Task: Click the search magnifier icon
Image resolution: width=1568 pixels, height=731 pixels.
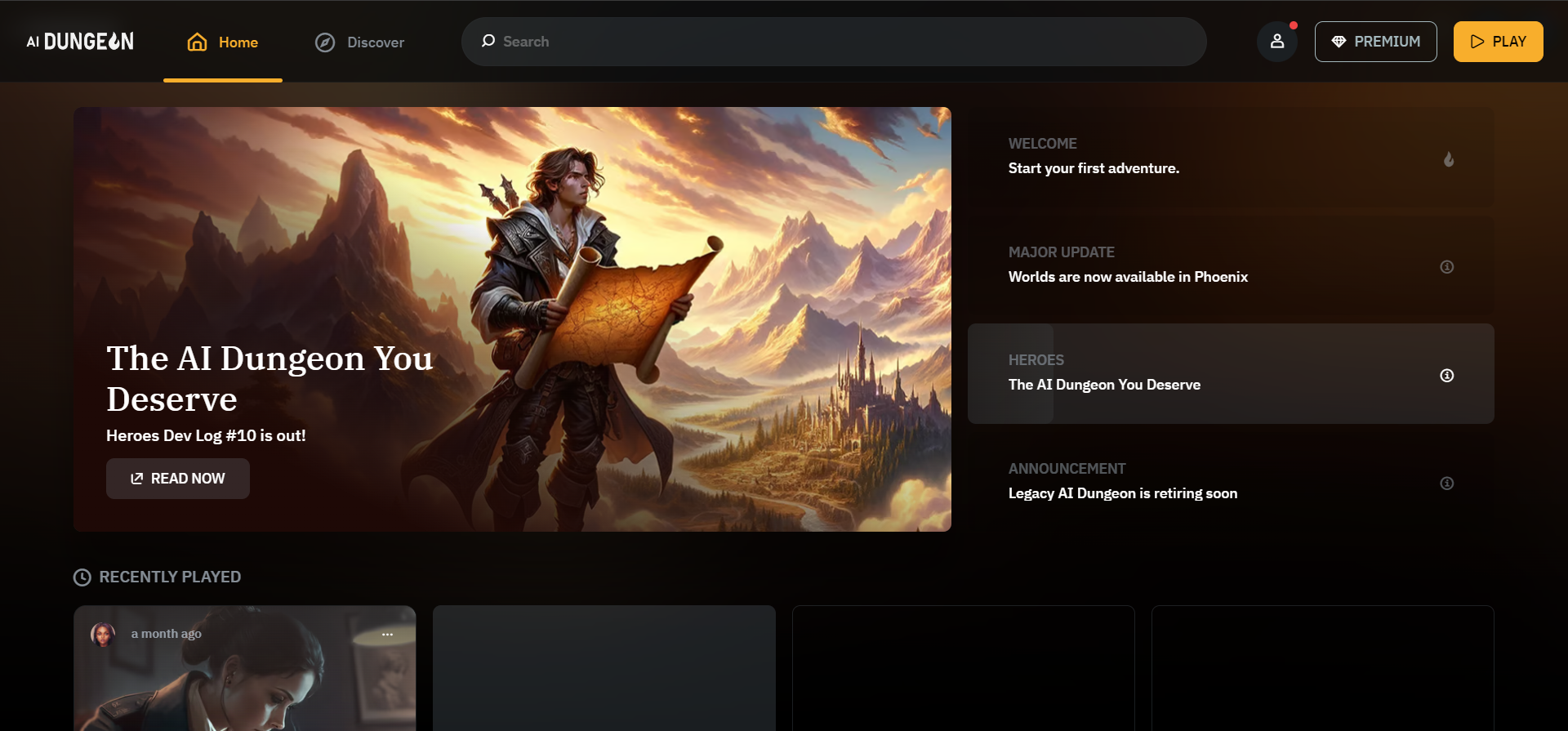Action: [488, 41]
